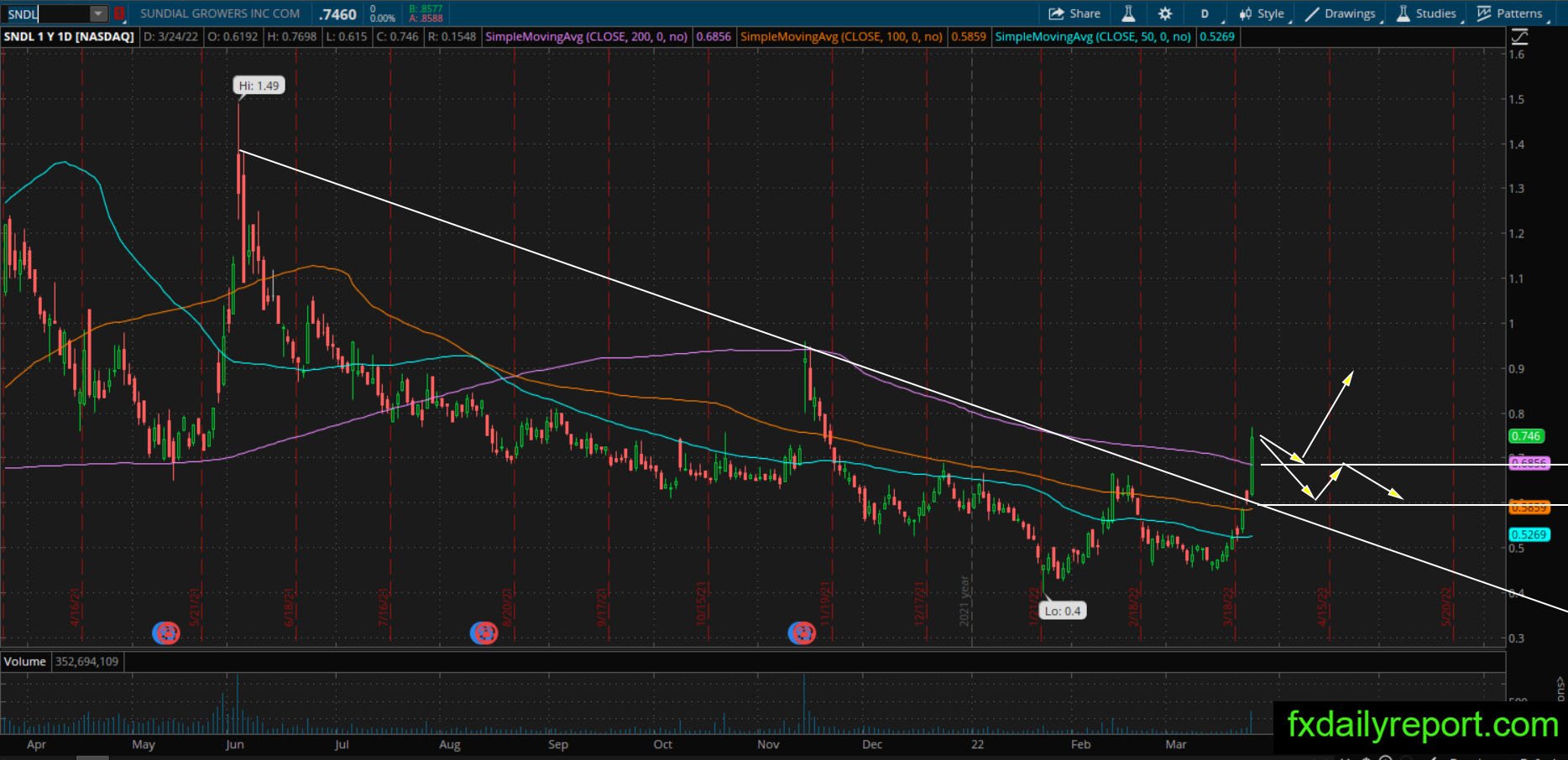
Task: Click the 0.3 label on the price axis
Action: 1517,638
